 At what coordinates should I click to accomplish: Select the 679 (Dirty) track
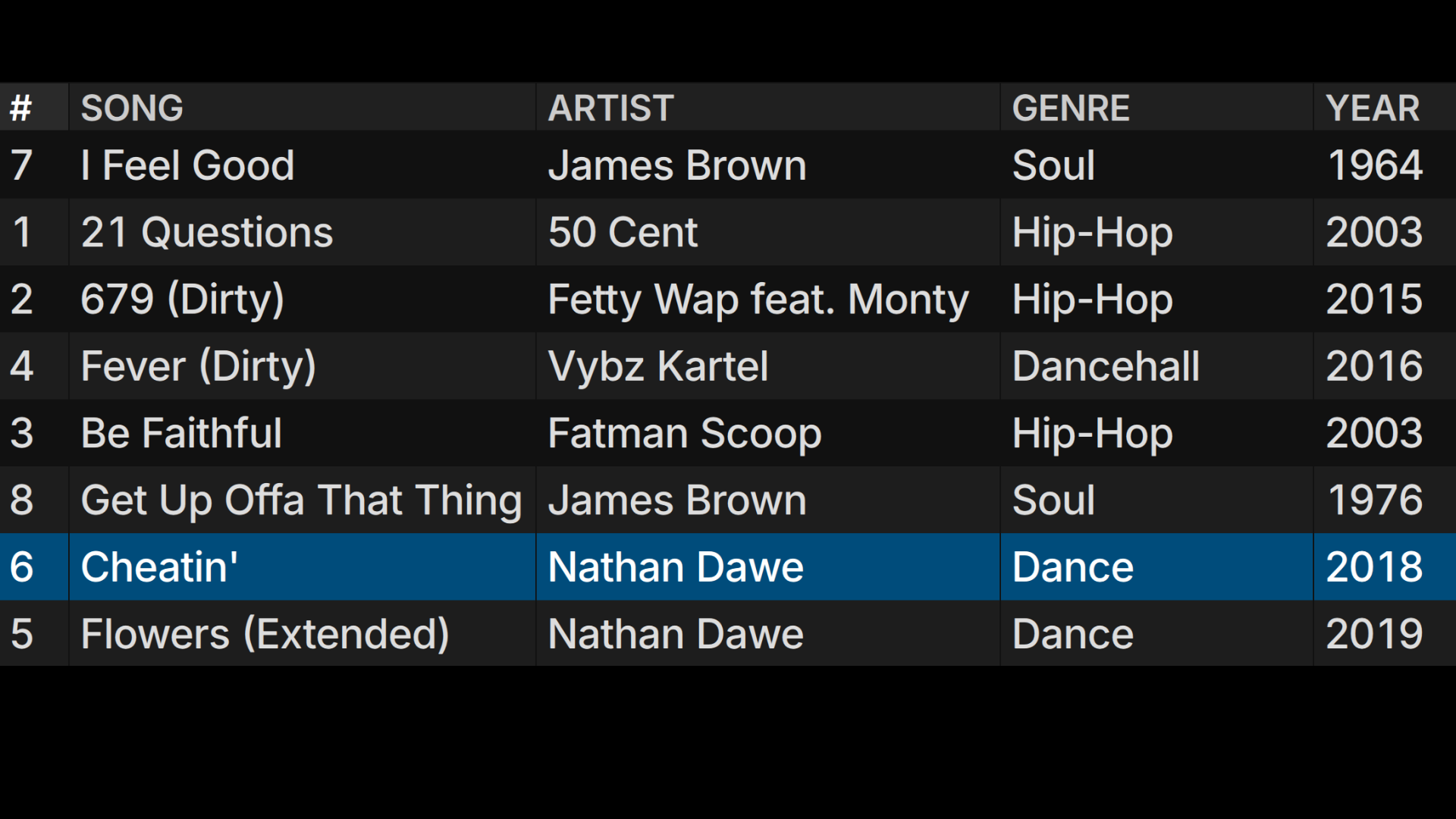(183, 299)
